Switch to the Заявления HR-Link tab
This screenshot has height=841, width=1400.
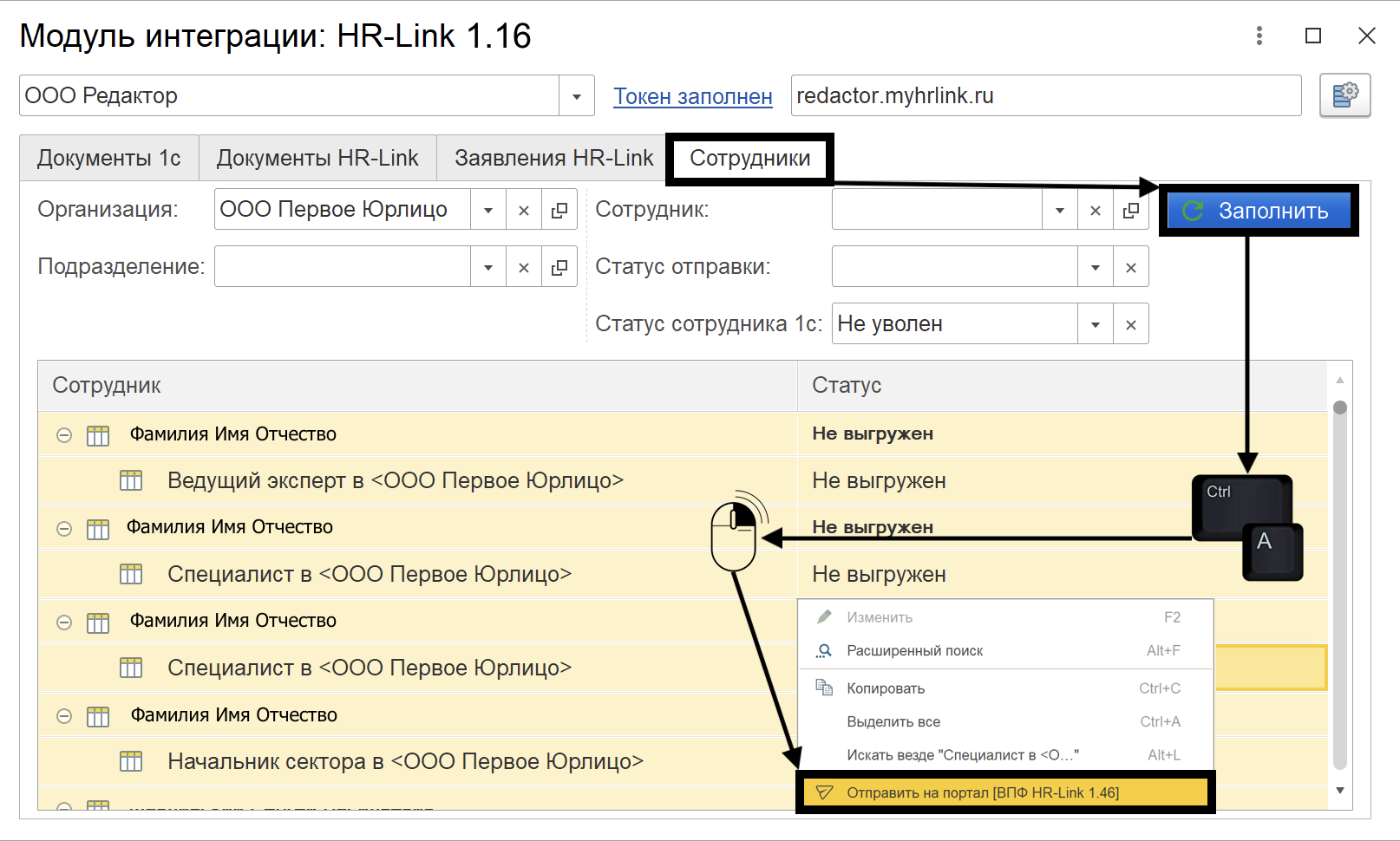coord(553,158)
